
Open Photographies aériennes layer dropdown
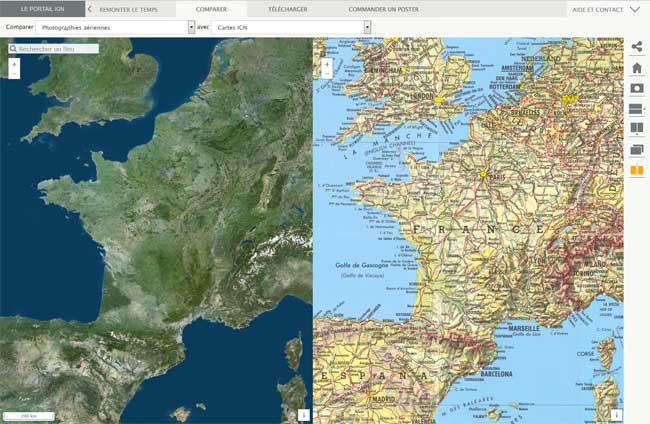(191, 27)
